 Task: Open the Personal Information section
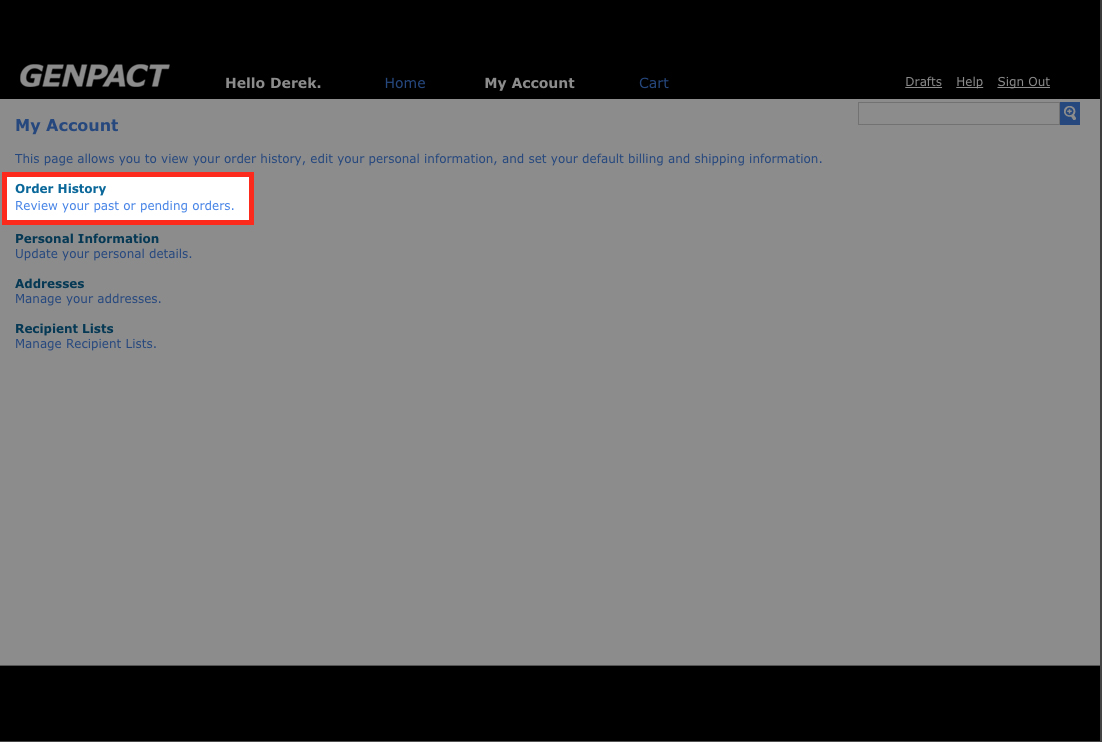[x=87, y=239]
